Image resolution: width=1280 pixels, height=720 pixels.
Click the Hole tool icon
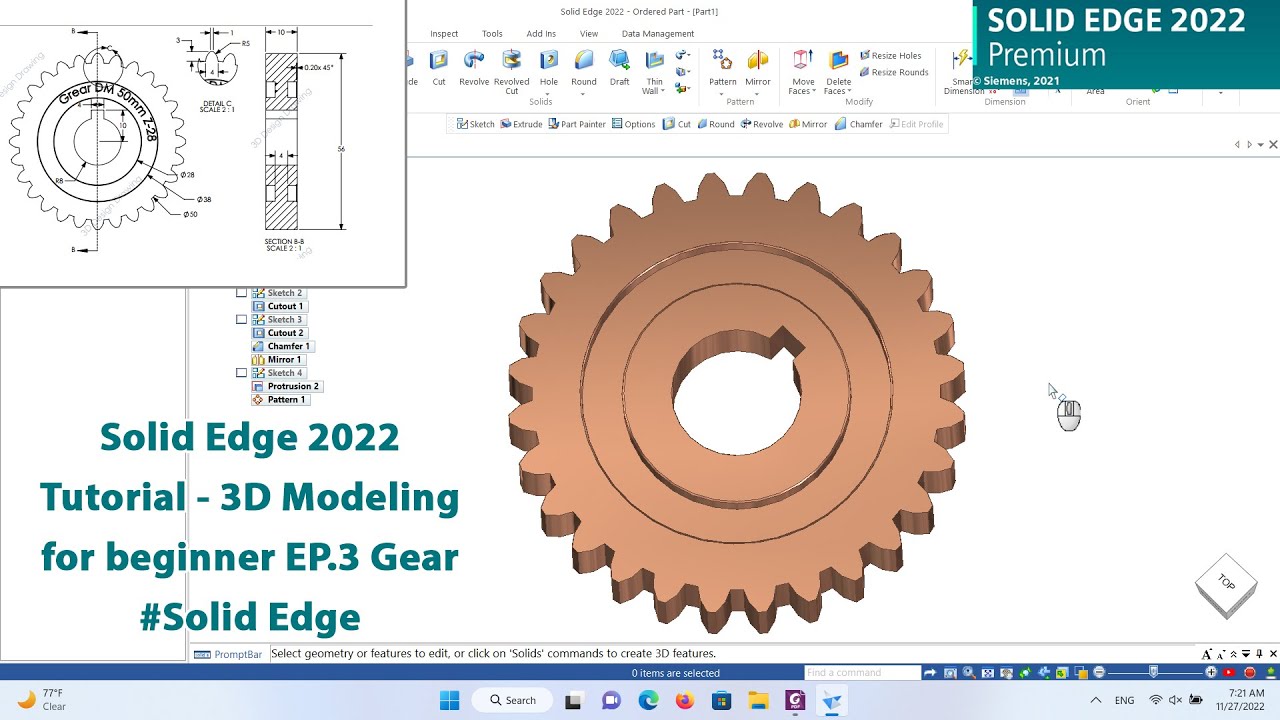point(549,60)
